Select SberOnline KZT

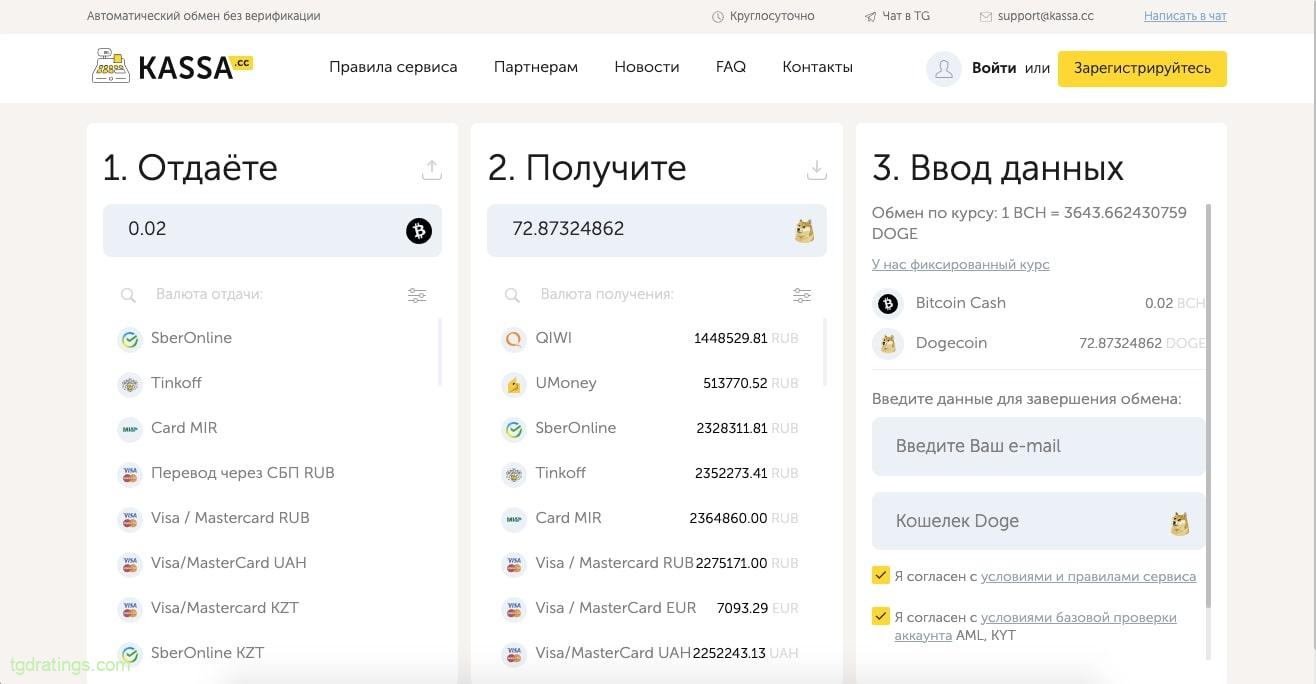point(272,653)
